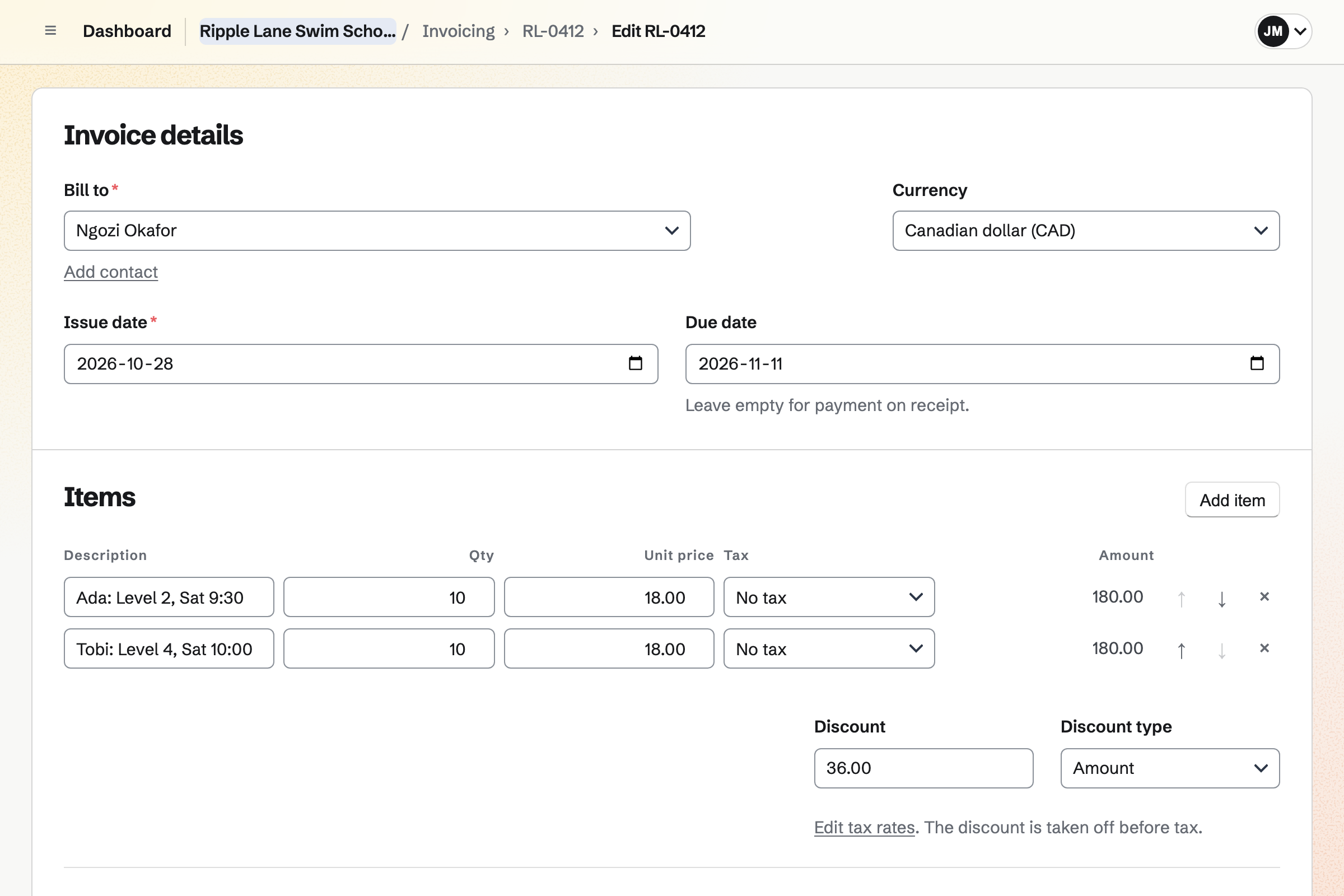Image resolution: width=1344 pixels, height=896 pixels.
Task: Open the Tax dropdown for the Ada row
Action: tap(829, 597)
